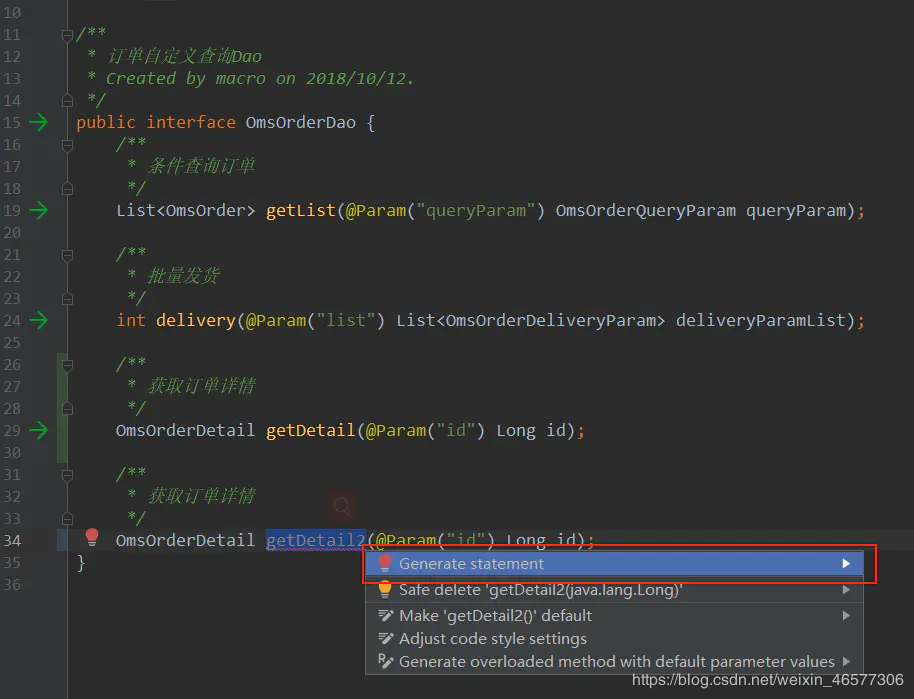This screenshot has height=699, width=914.
Task: Click the green gutter arrow beside delivery method
Action: (38, 320)
